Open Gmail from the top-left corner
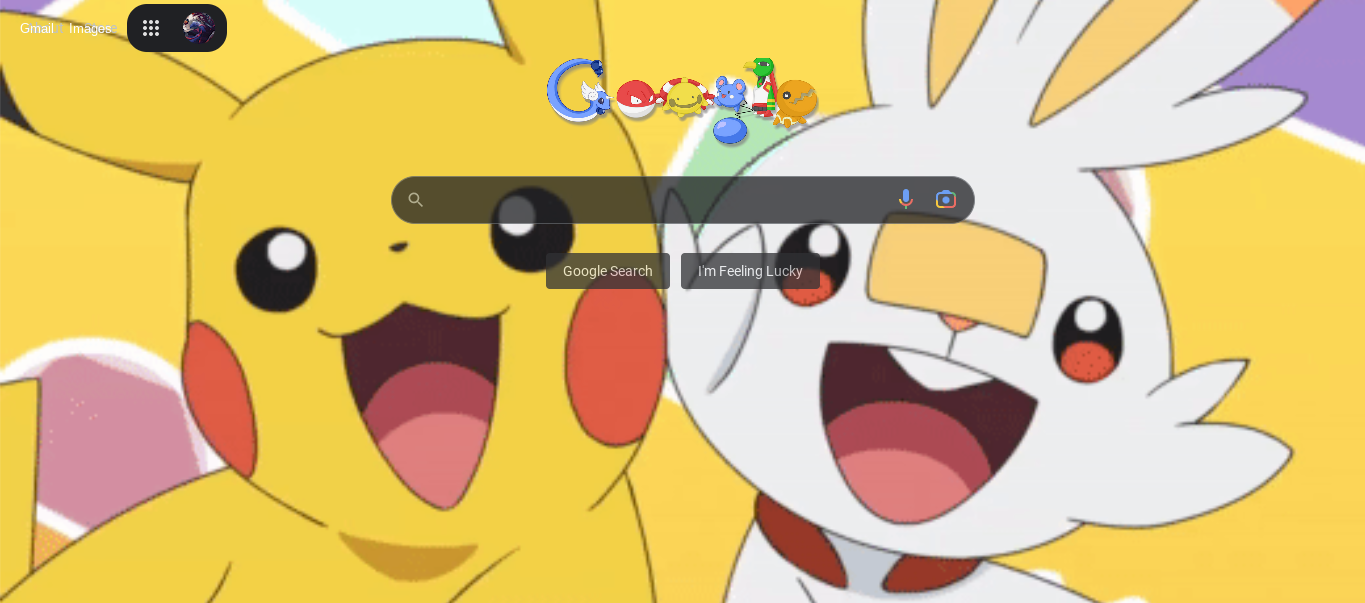This screenshot has height=603, width=1365. (x=36, y=28)
